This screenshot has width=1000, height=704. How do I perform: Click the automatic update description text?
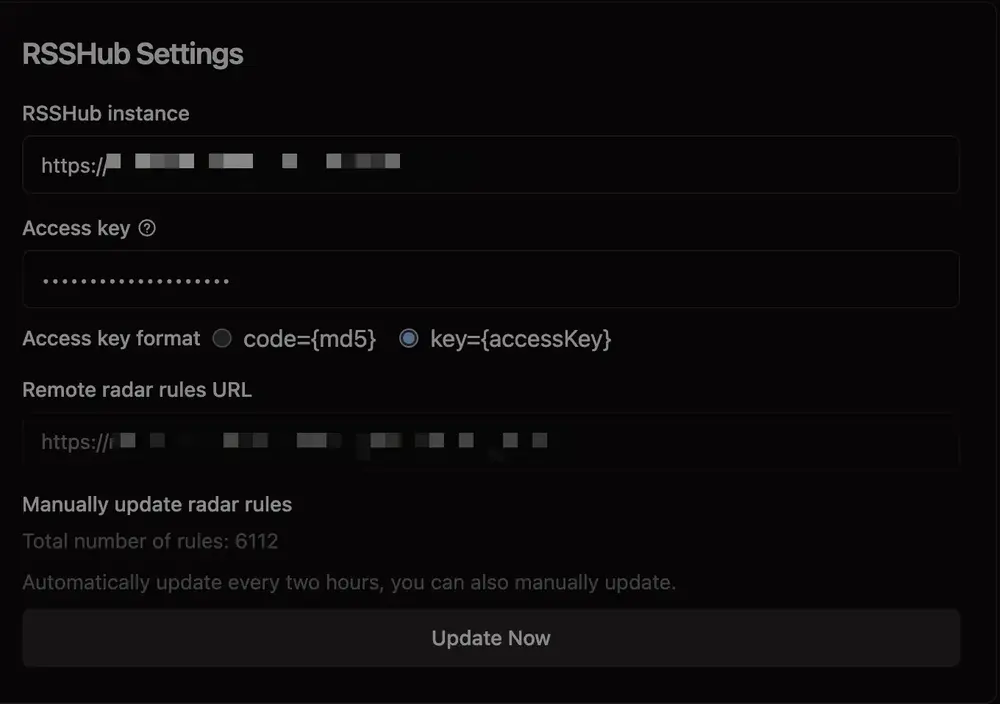349,582
